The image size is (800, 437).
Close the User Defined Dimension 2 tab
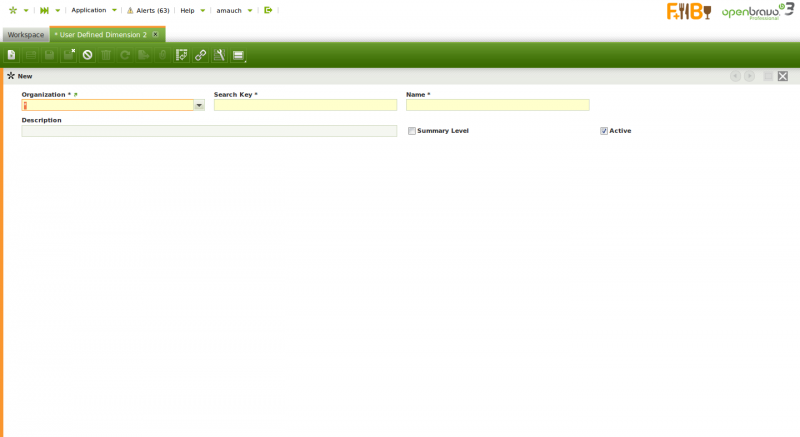(155, 35)
